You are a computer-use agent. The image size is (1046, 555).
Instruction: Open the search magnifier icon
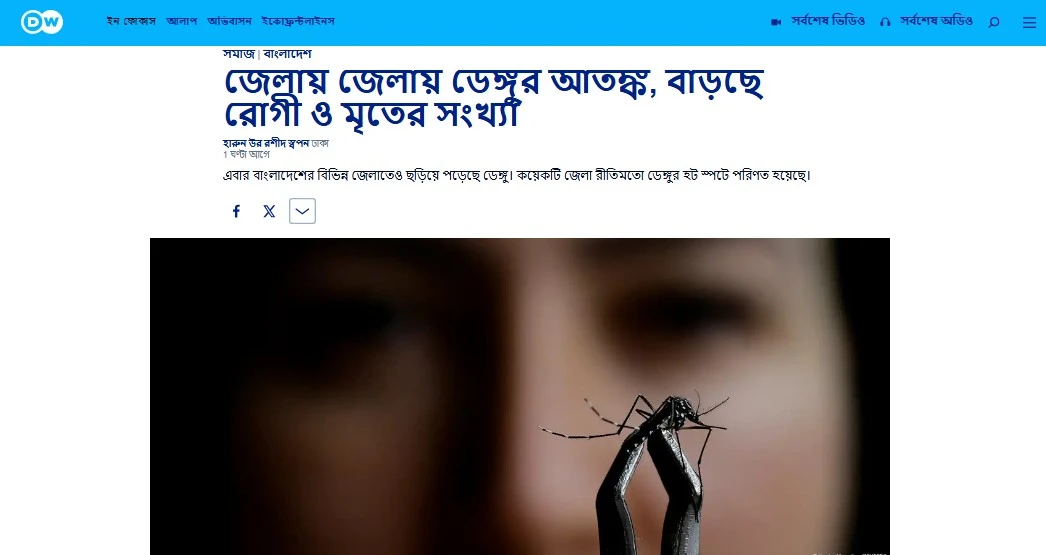[994, 22]
